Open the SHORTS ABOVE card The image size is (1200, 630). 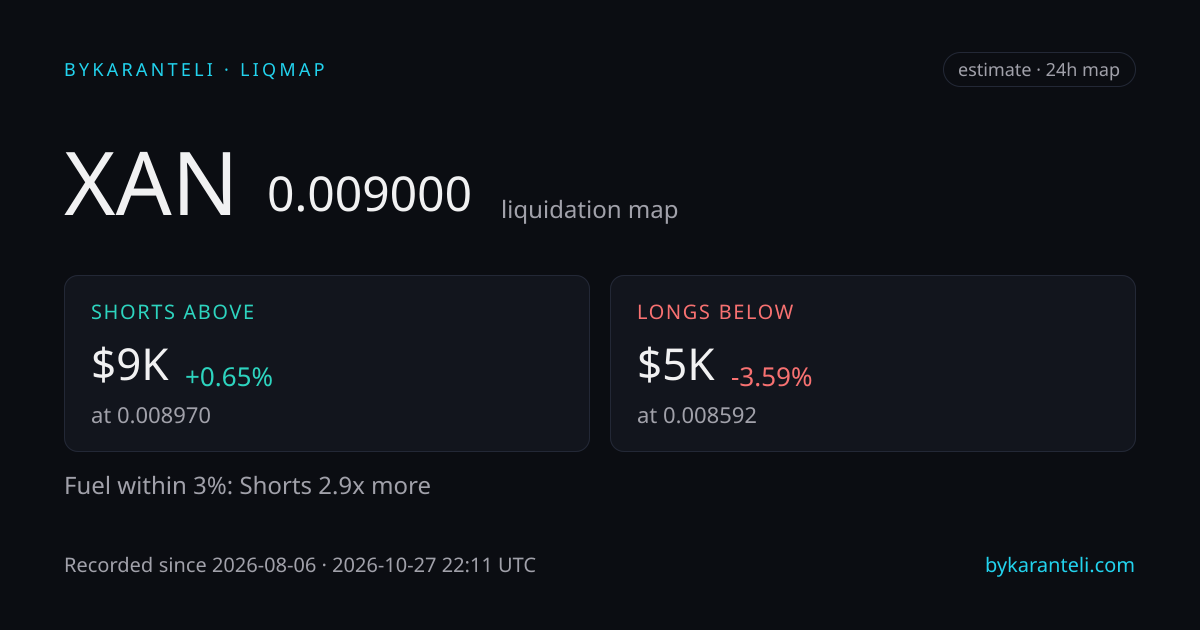[327, 363]
